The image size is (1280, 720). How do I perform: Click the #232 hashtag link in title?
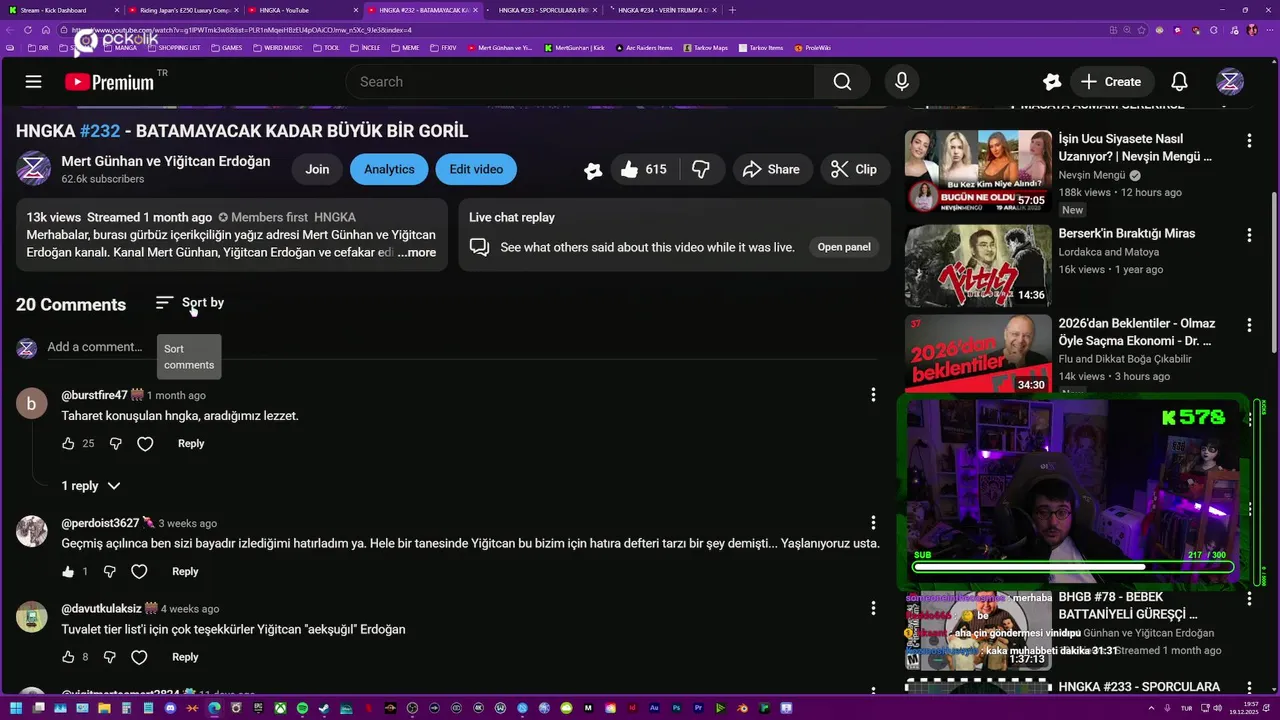click(100, 131)
